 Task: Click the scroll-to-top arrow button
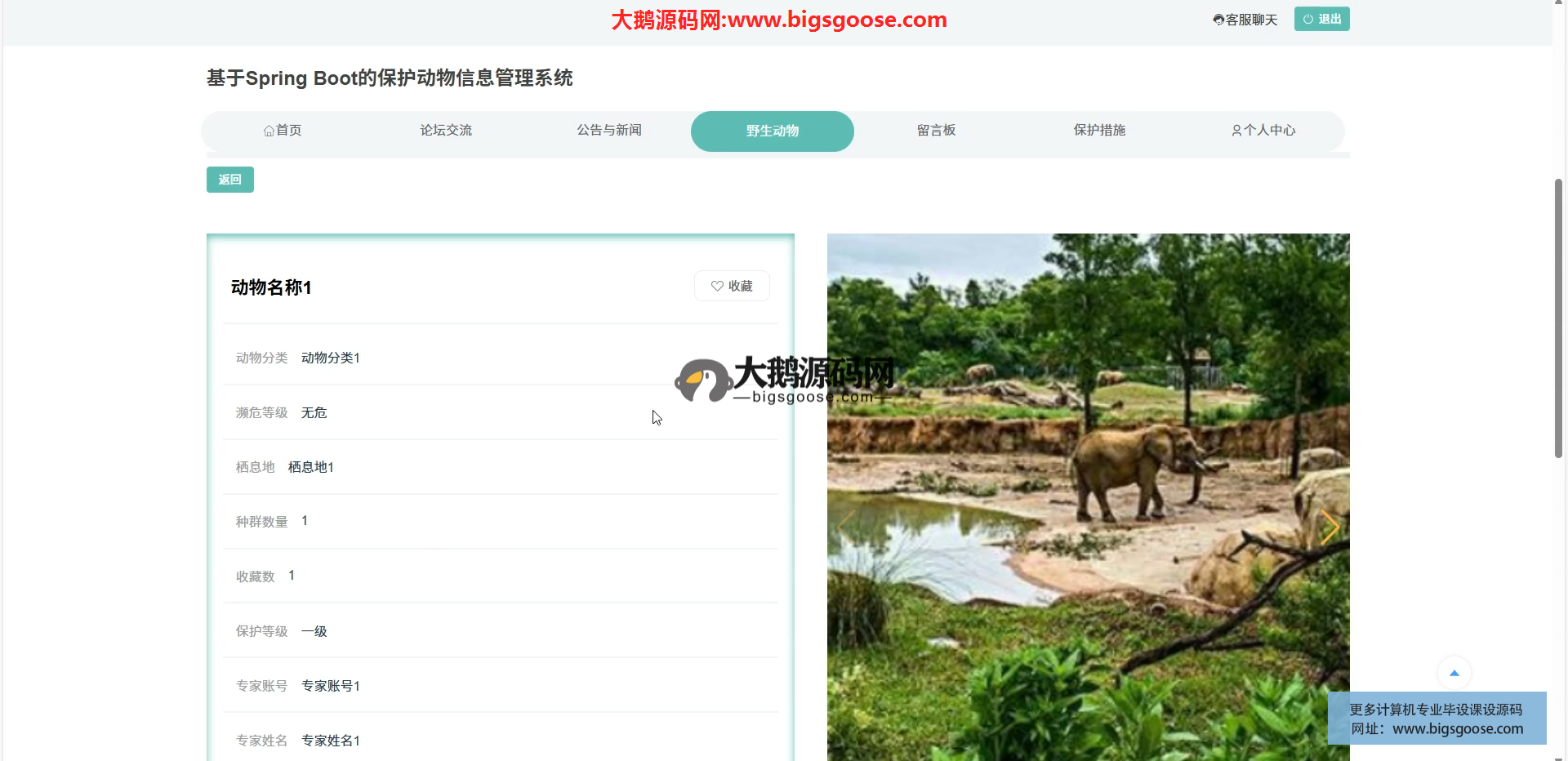[x=1454, y=673]
